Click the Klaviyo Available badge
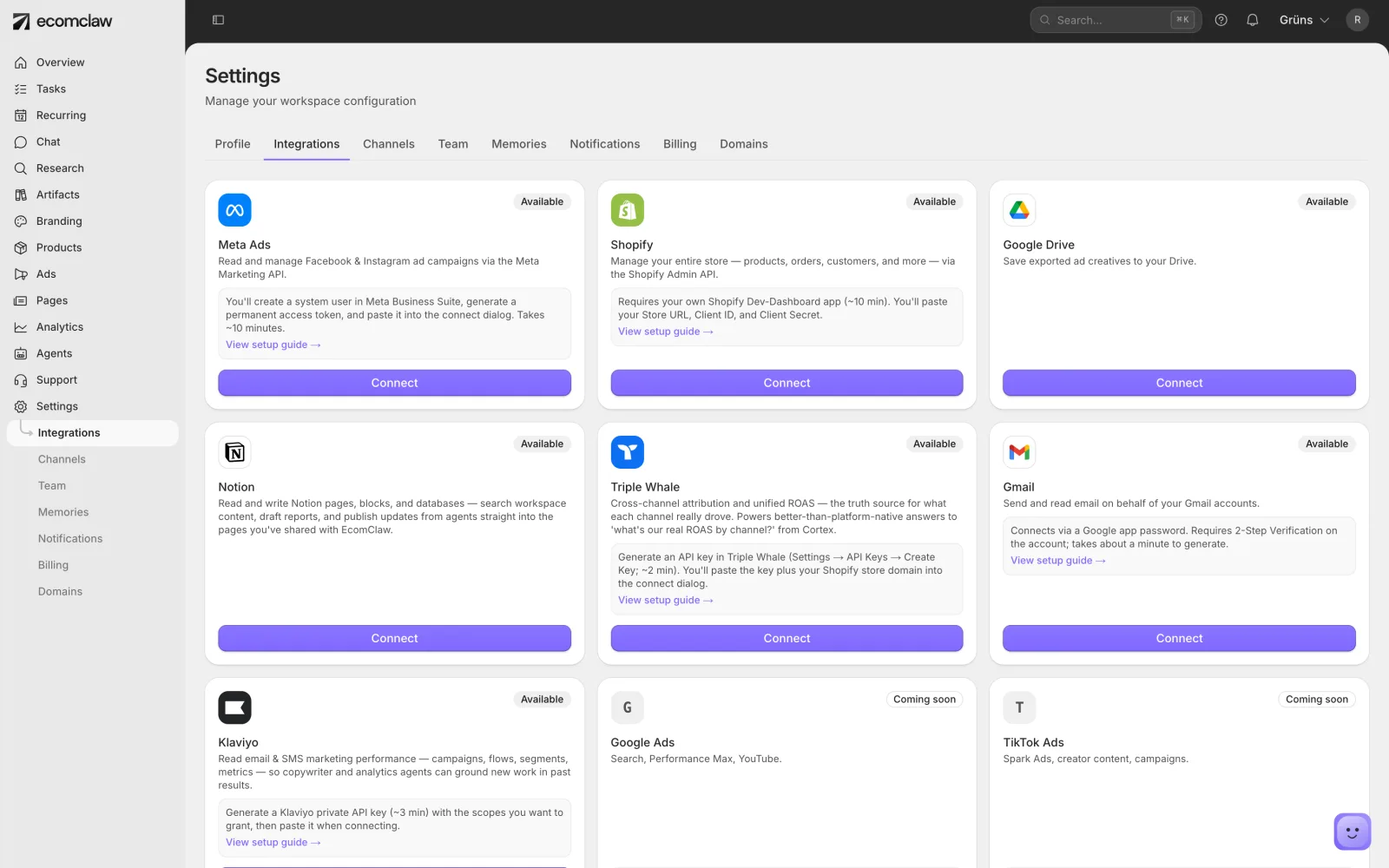The image size is (1389, 868). click(542, 700)
